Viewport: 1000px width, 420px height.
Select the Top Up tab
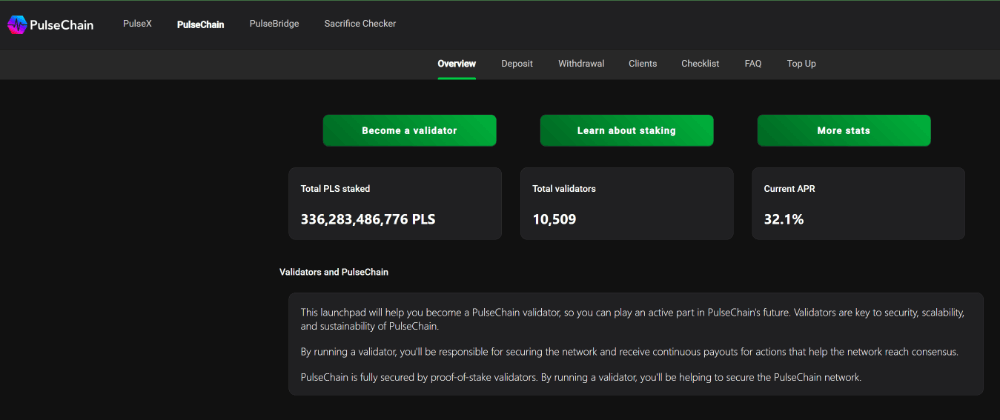click(x=801, y=64)
